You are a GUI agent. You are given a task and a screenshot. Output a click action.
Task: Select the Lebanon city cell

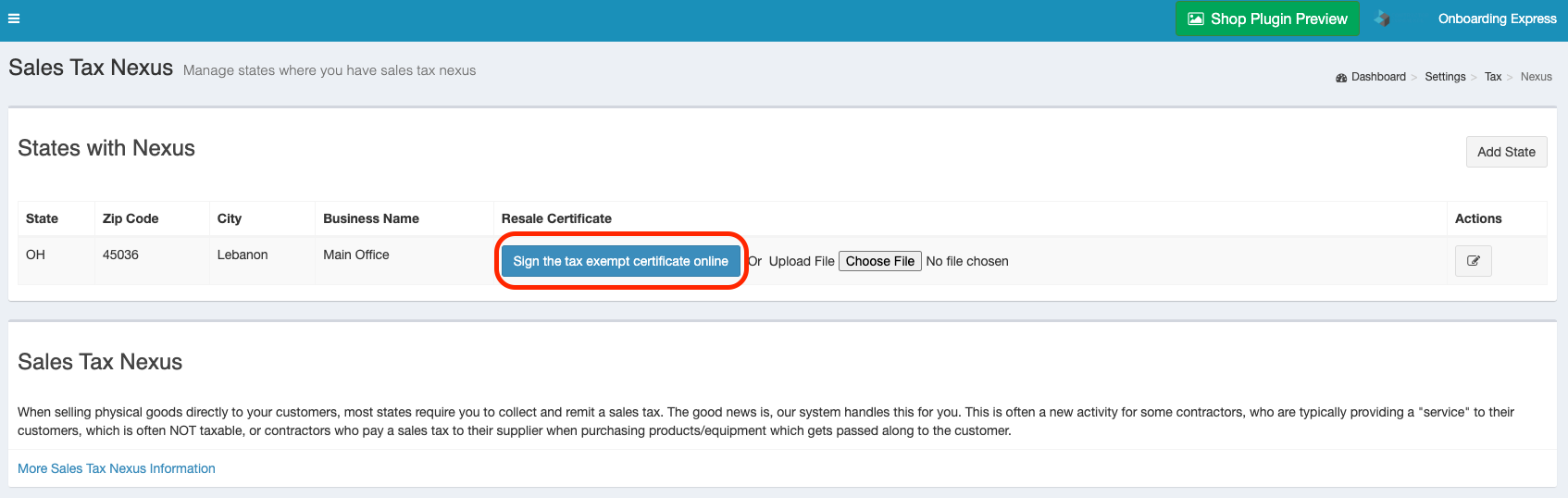point(243,255)
